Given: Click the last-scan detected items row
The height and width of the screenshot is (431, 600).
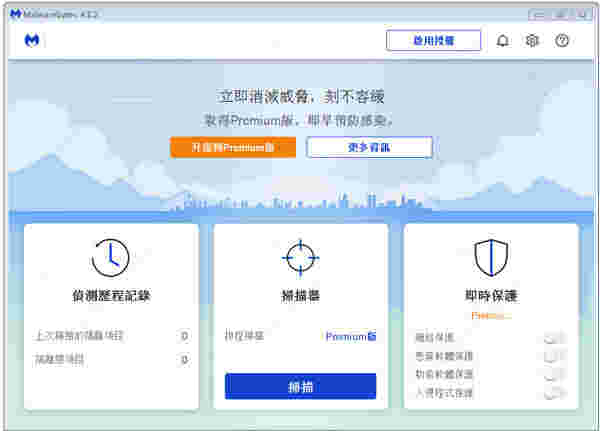Looking at the screenshot, I should coord(111,336).
